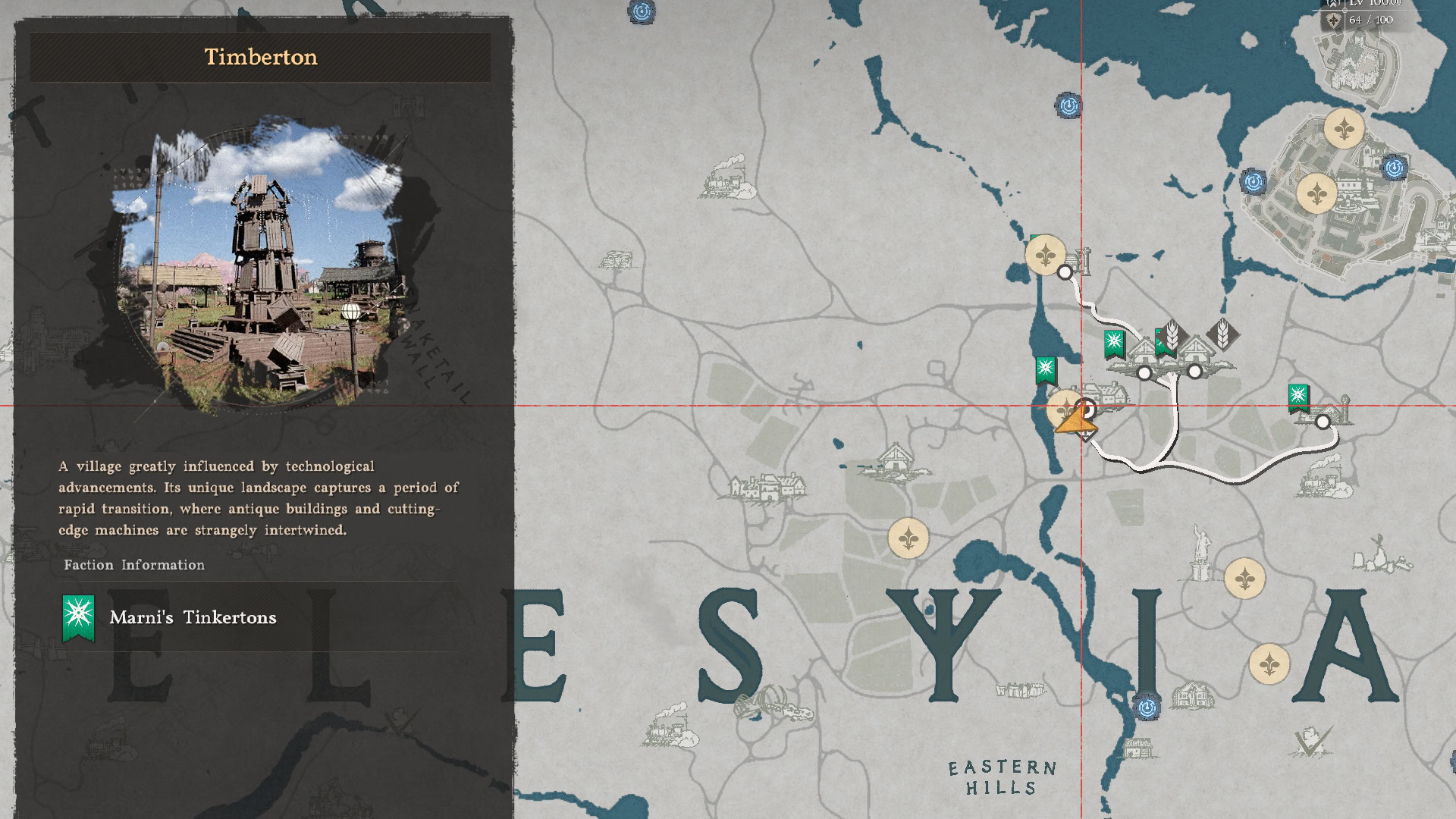Click route end waypoint at the silo farm
Screen dimensions: 1456x819
[x=1323, y=422]
